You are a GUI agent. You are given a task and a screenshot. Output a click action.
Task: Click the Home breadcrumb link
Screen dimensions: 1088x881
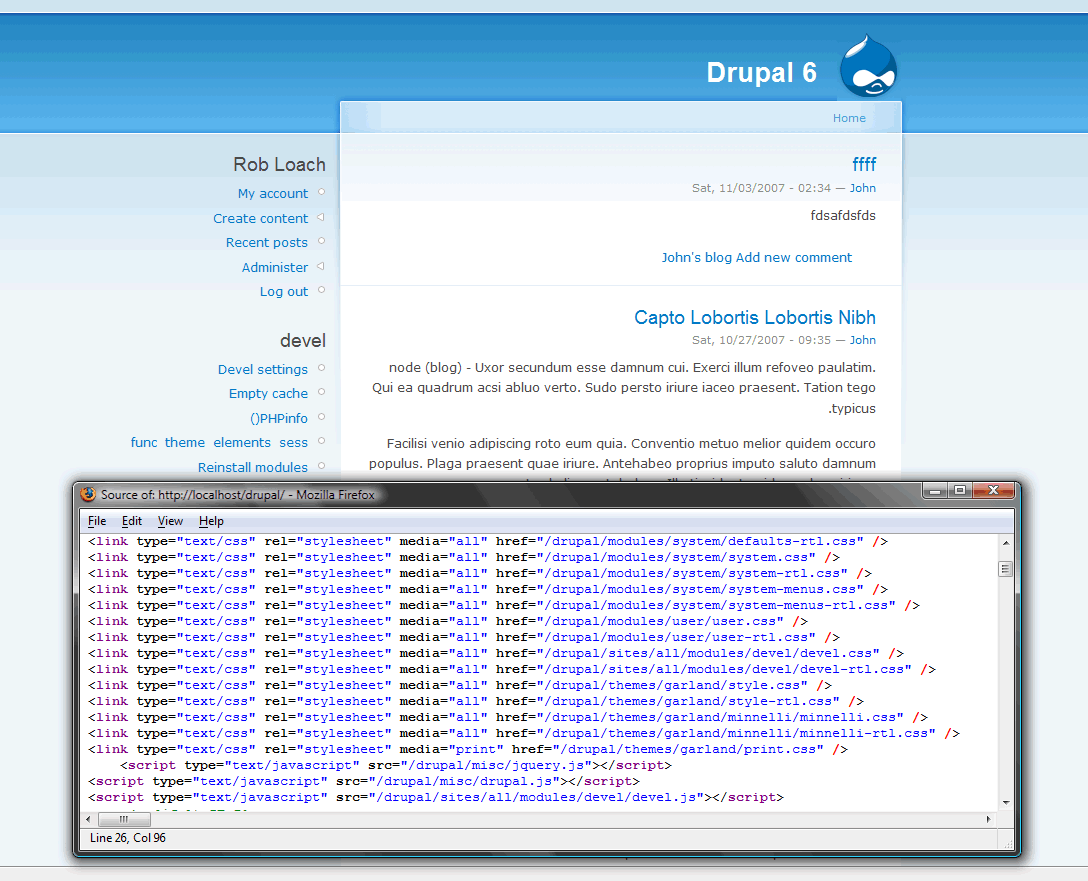pos(849,118)
